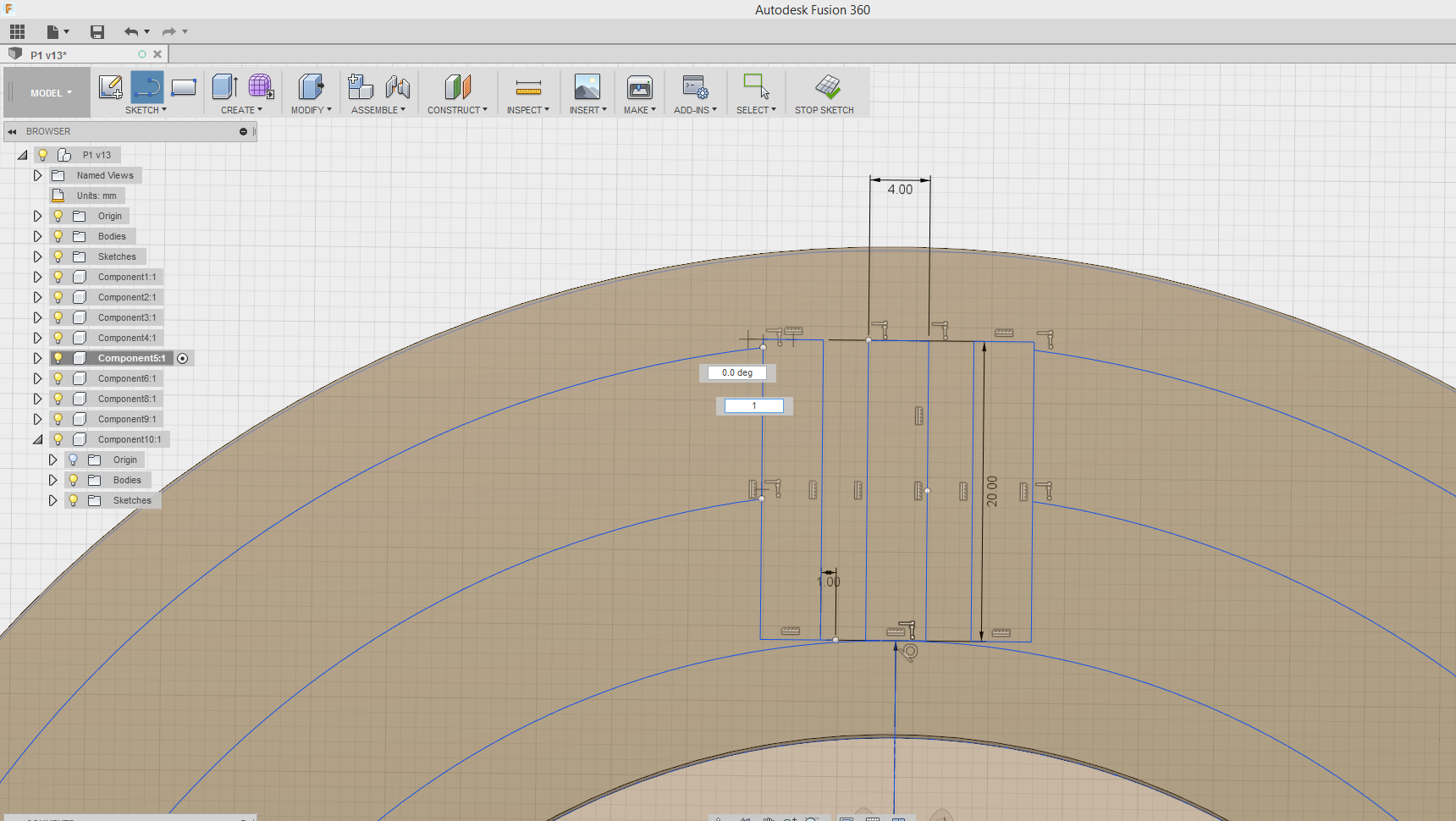Select the Measure inspect icon

(x=528, y=86)
